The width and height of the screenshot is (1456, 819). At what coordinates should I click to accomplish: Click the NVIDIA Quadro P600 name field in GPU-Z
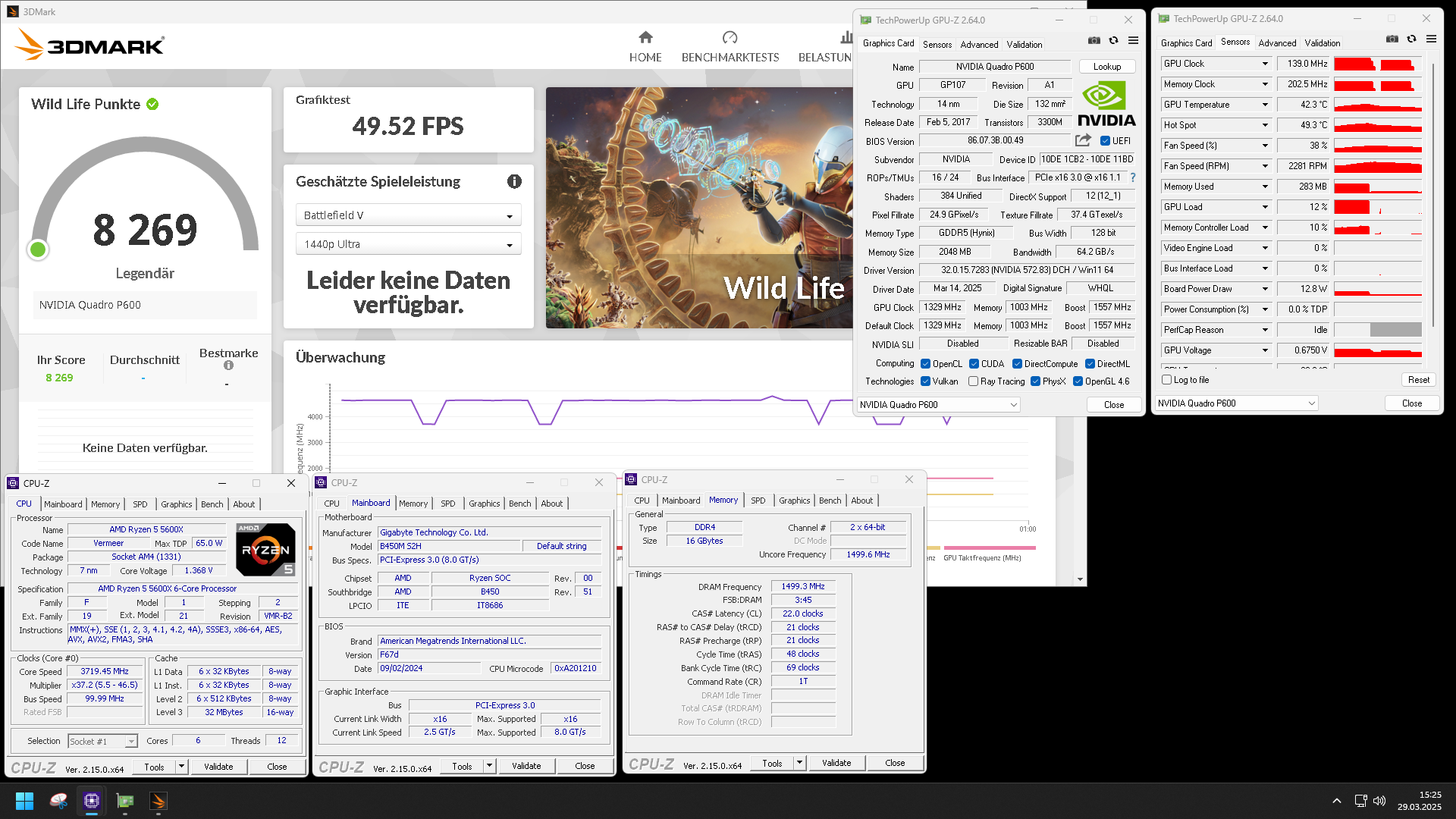pyautogui.click(x=994, y=67)
